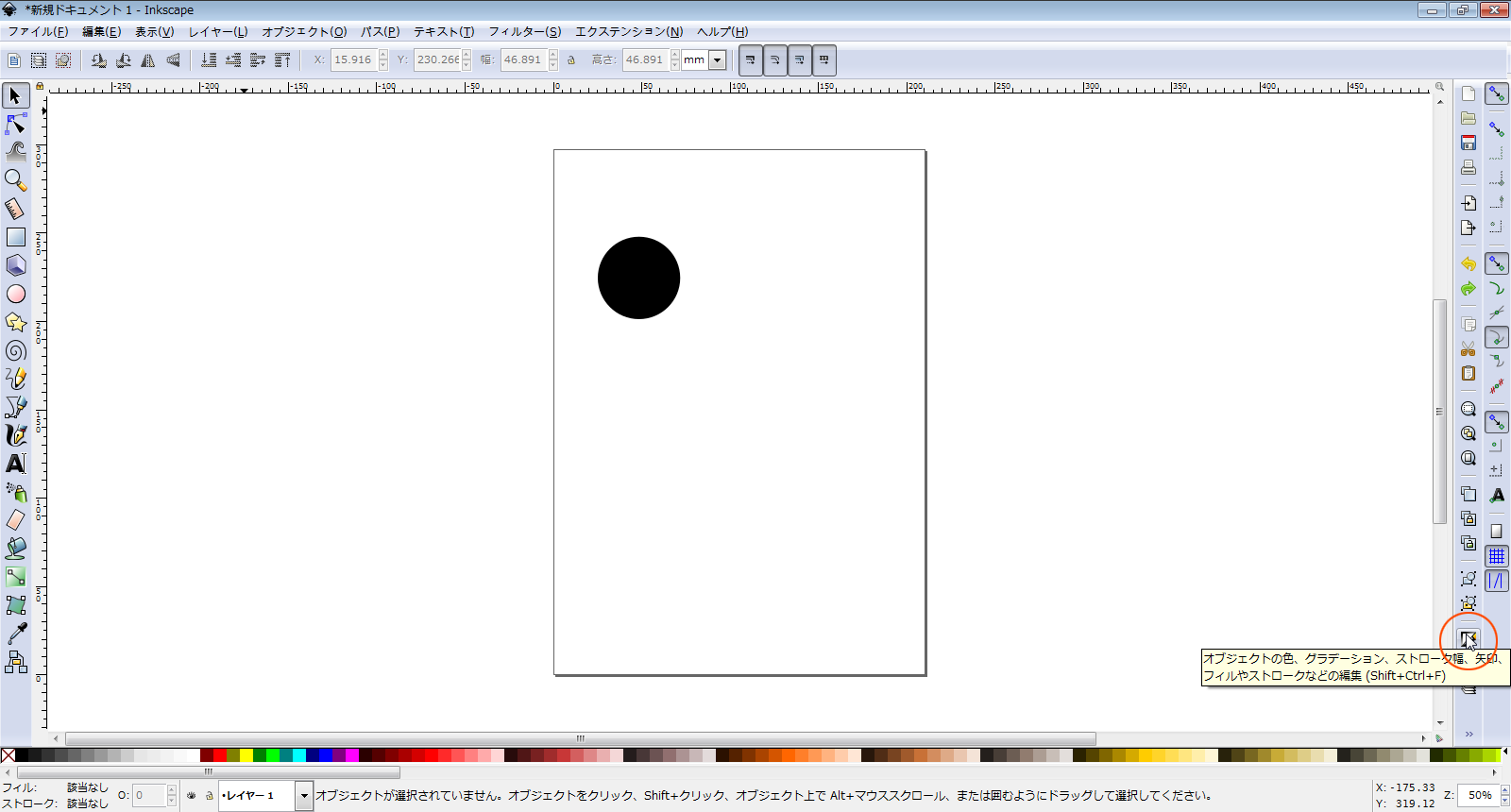Select the Rectangle tool

pyautogui.click(x=16, y=237)
